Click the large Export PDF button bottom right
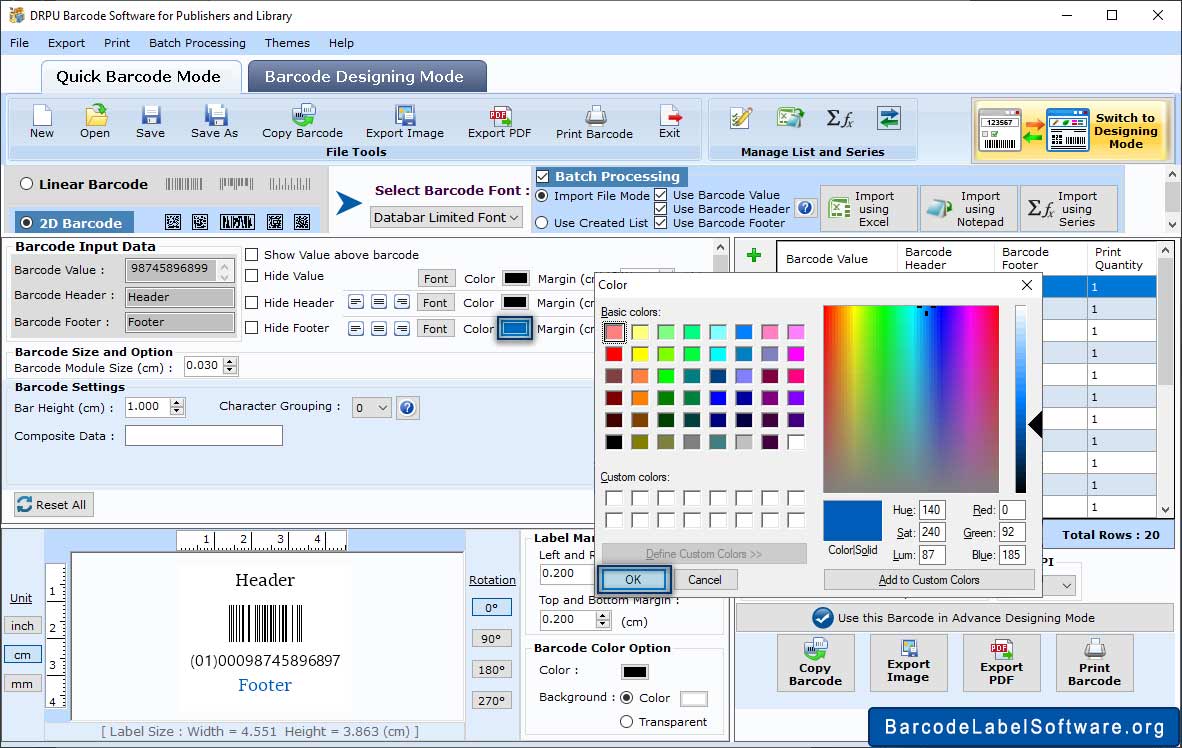The height and width of the screenshot is (748, 1182). coord(1001,663)
